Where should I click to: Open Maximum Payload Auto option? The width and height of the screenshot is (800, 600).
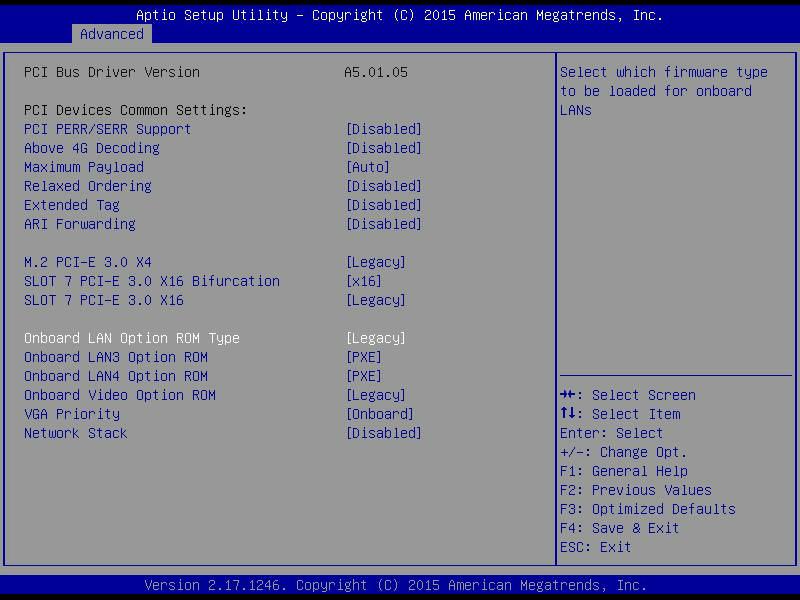(x=367, y=167)
